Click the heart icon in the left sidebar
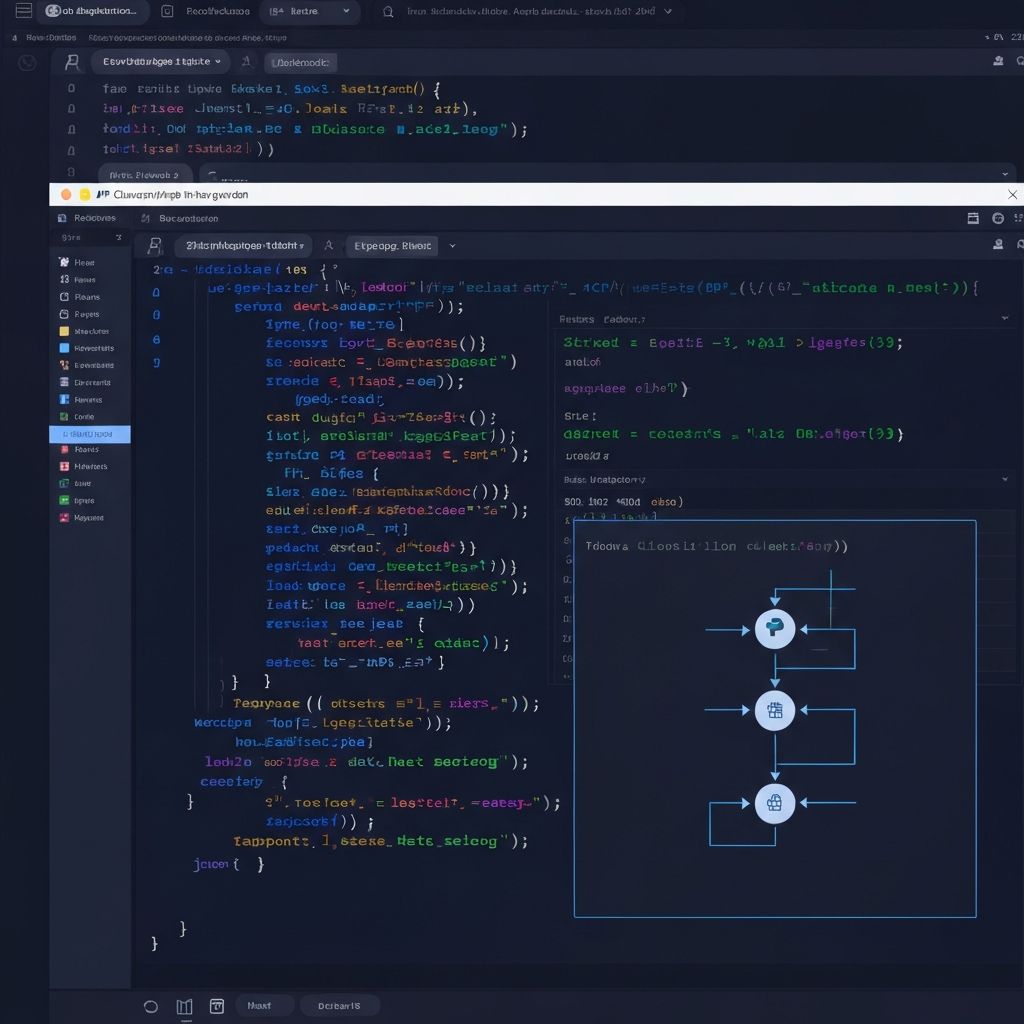 tap(64, 262)
